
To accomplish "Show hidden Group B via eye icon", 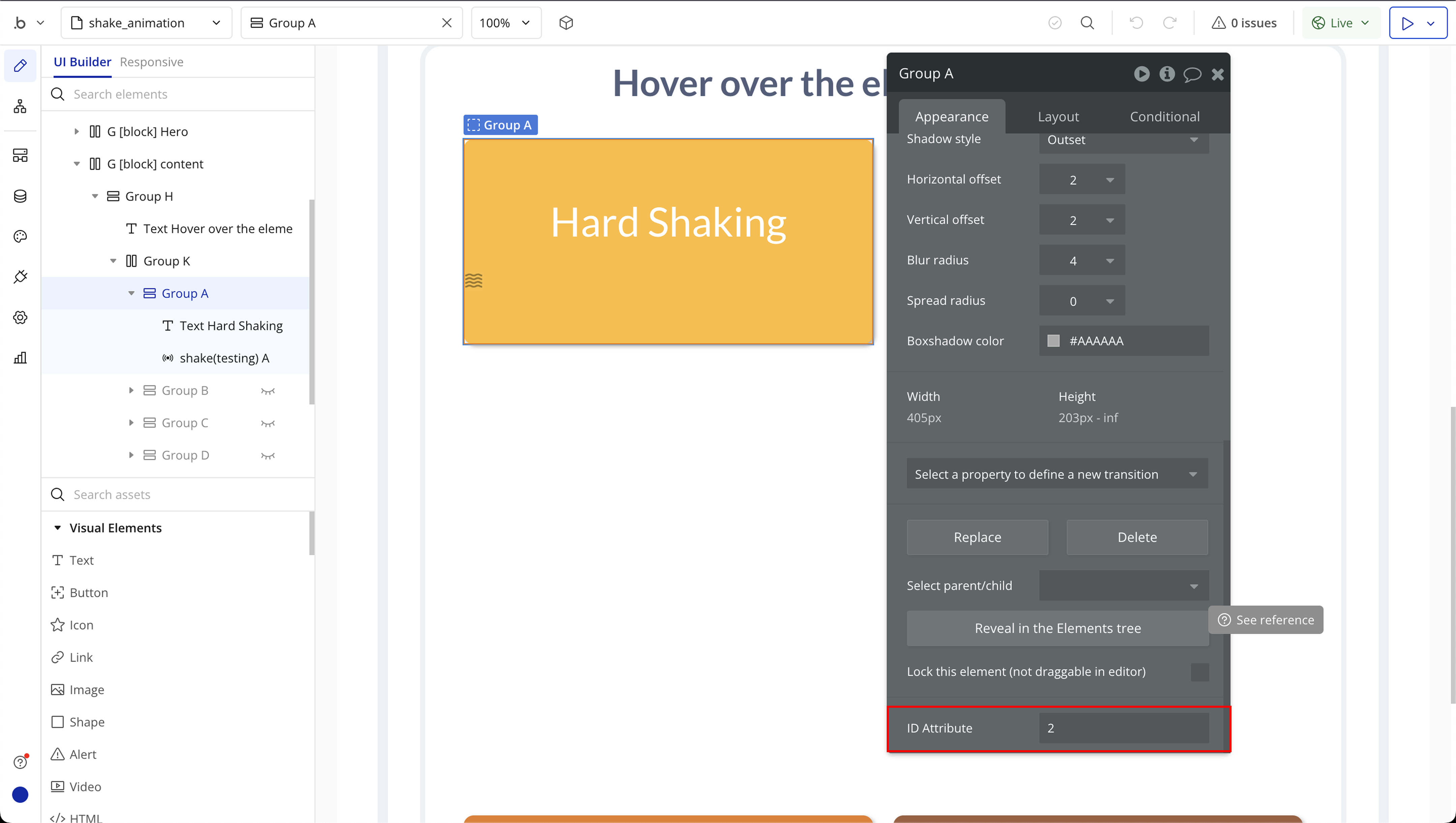I will [x=268, y=391].
